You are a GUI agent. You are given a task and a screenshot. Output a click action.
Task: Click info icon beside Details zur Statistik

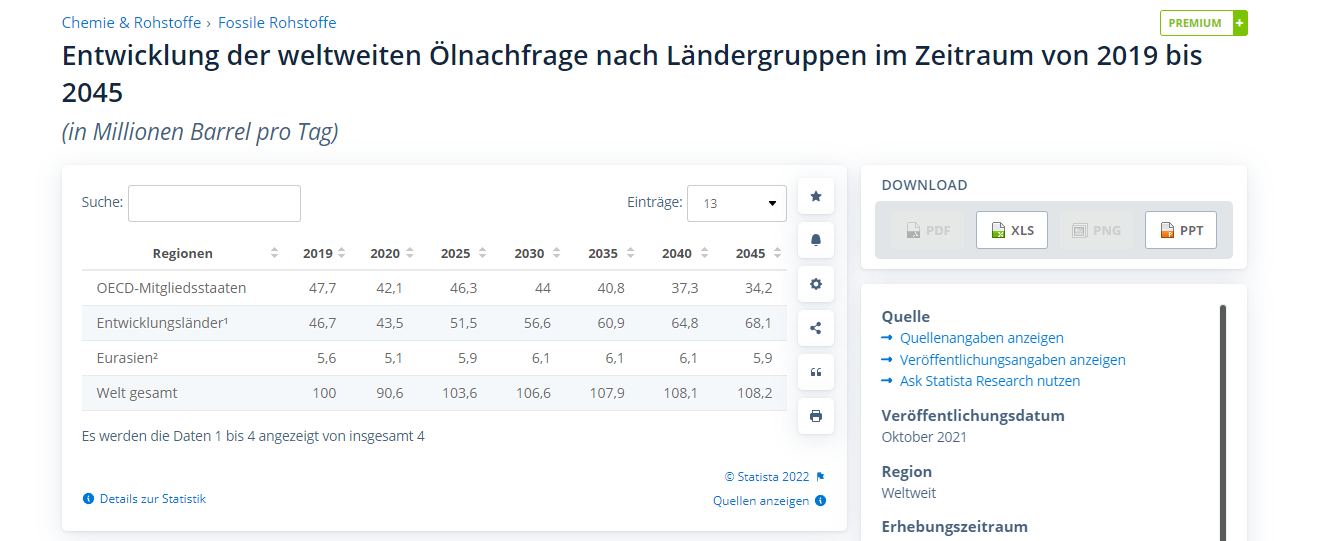pyautogui.click(x=88, y=498)
